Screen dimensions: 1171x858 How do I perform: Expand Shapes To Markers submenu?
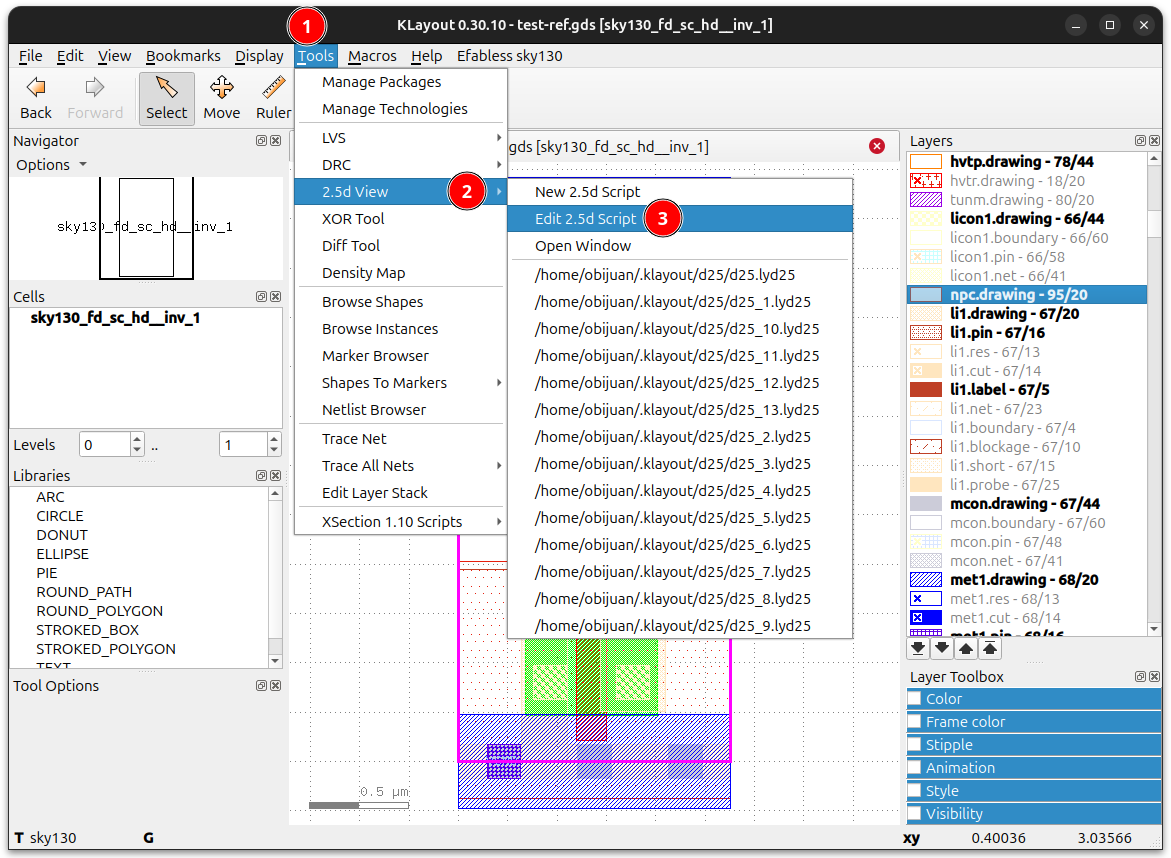pos(401,382)
